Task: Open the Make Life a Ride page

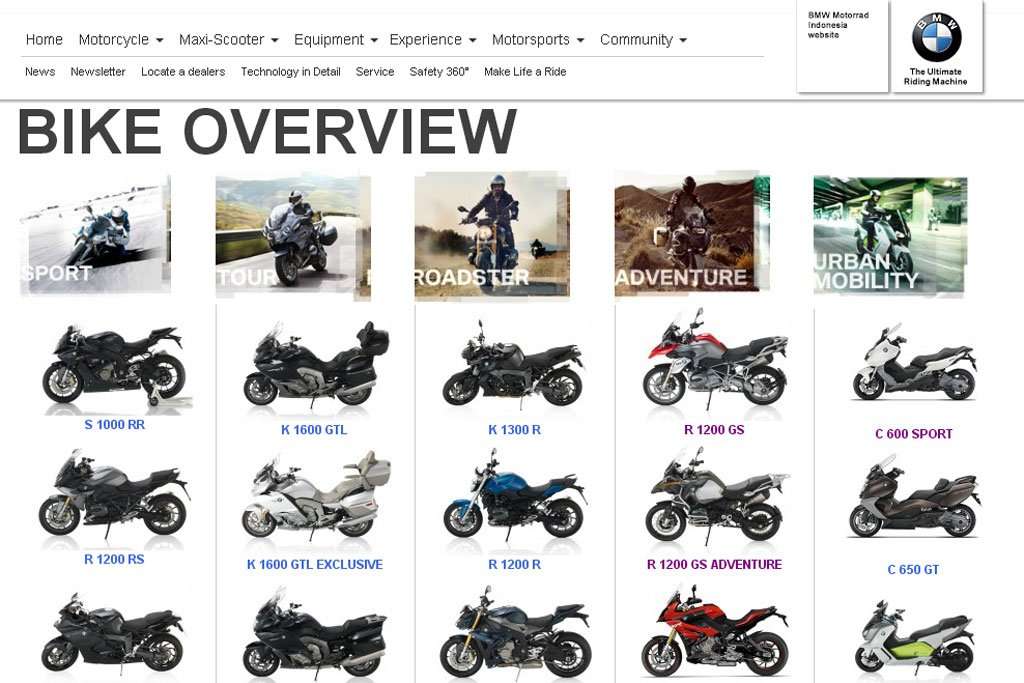Action: pos(525,72)
